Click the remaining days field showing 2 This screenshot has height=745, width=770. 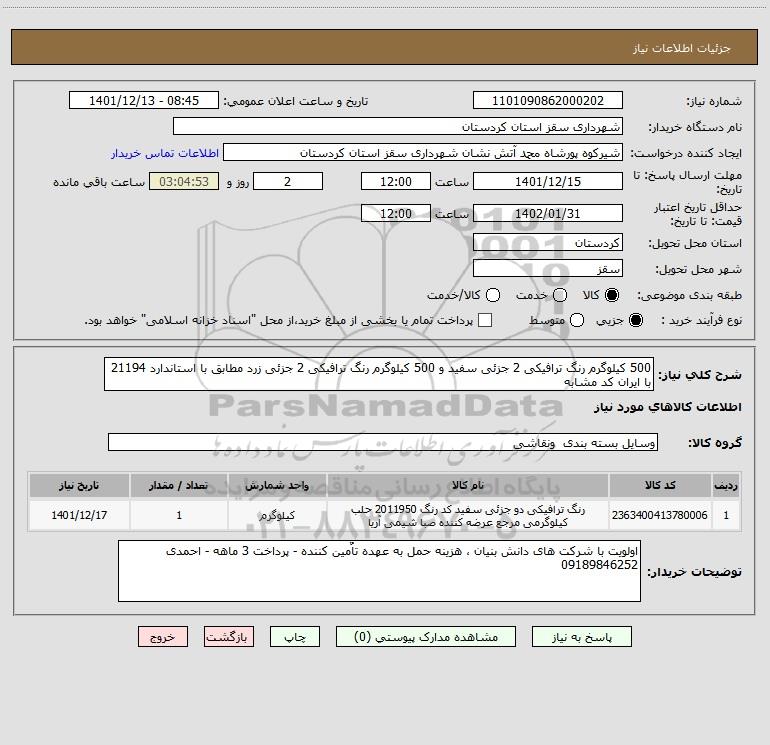pyautogui.click(x=288, y=181)
